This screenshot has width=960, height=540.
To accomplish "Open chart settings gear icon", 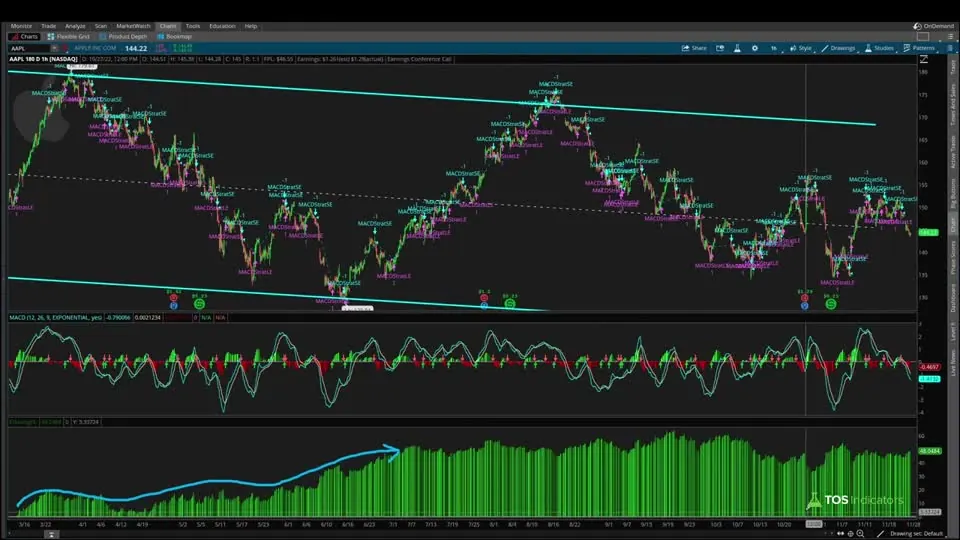I will 755,48.
